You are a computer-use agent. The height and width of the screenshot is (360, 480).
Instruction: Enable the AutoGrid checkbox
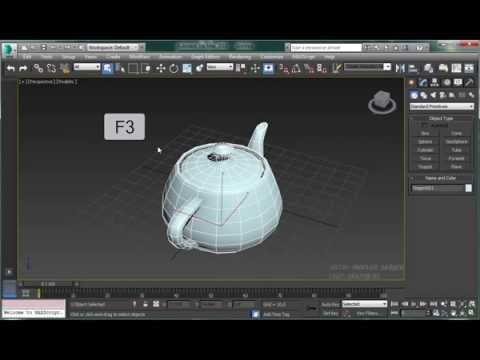[x=424, y=125]
